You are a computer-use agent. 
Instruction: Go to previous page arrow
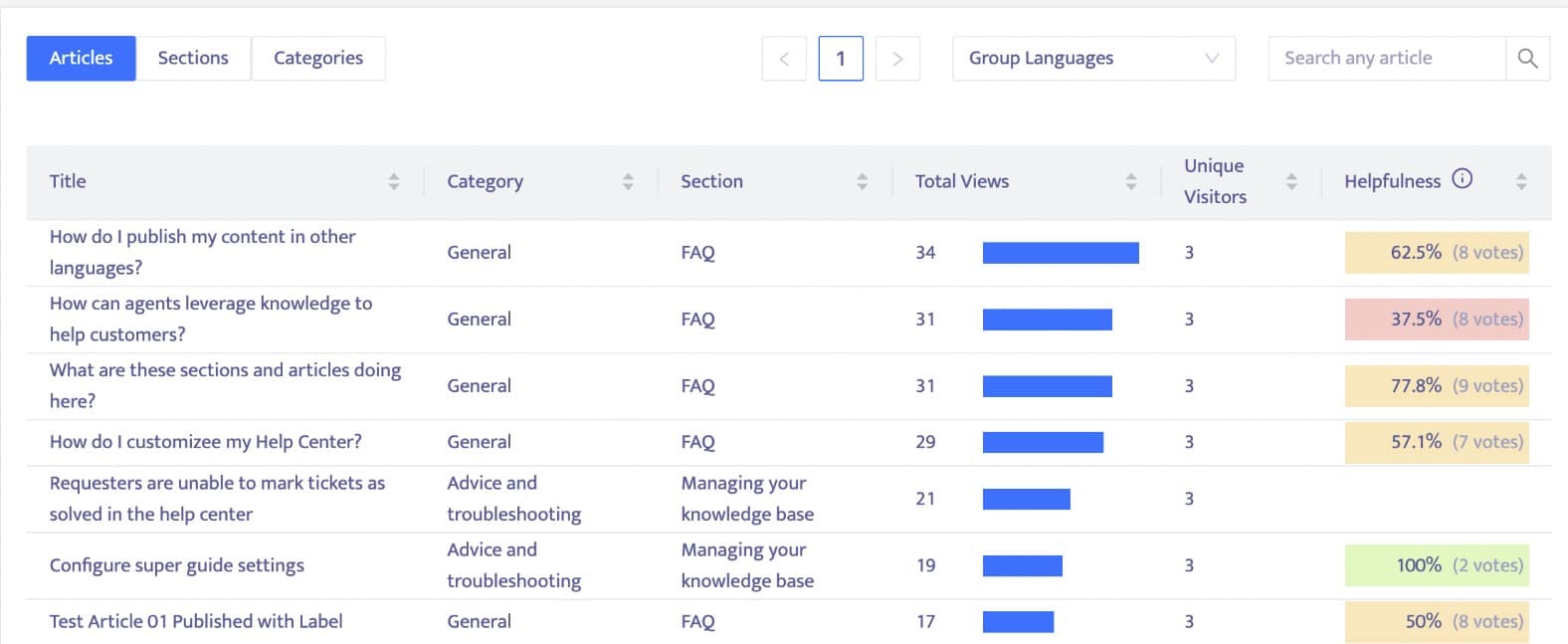(x=784, y=59)
